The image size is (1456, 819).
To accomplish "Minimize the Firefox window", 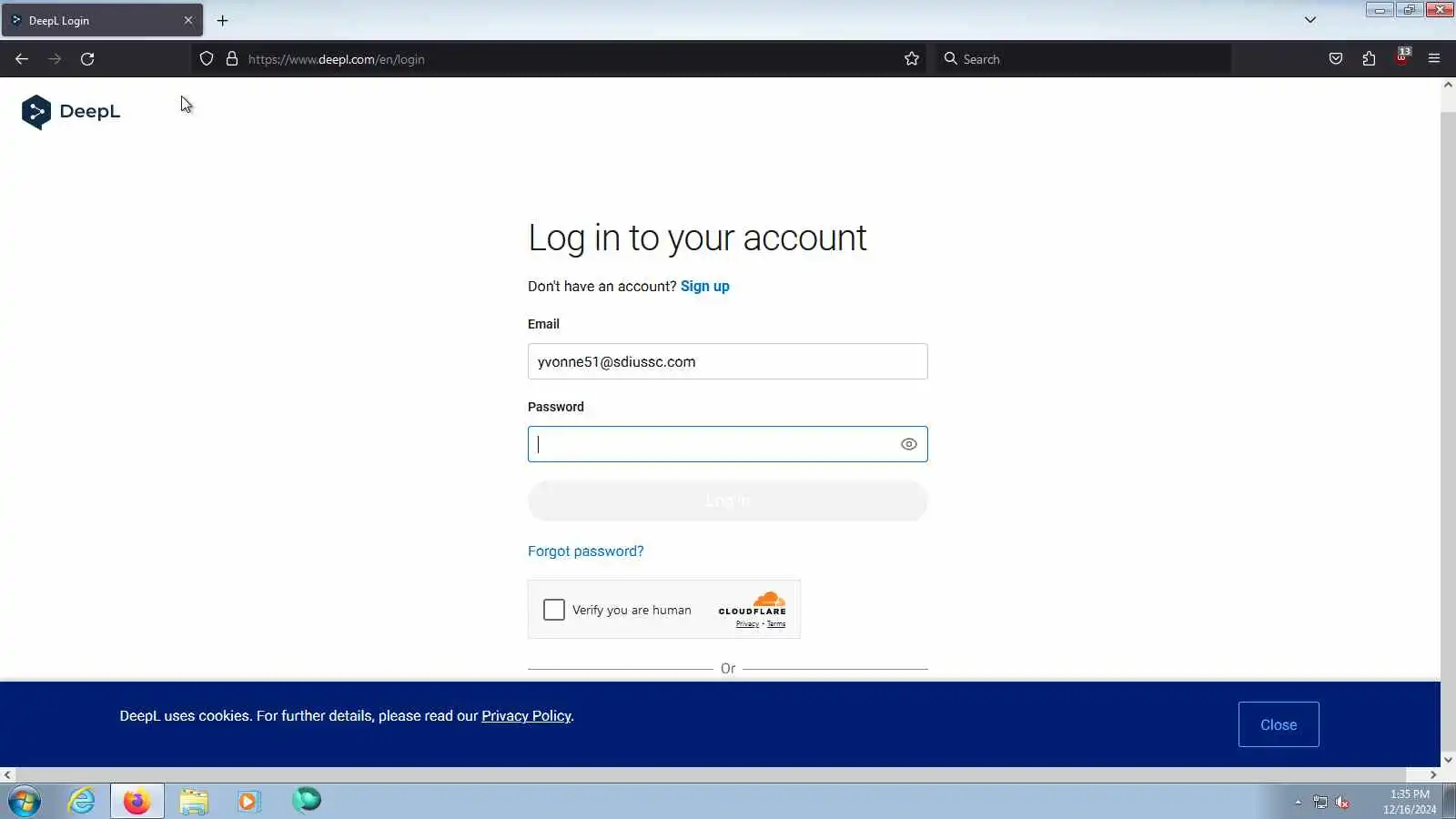I will [x=1380, y=10].
